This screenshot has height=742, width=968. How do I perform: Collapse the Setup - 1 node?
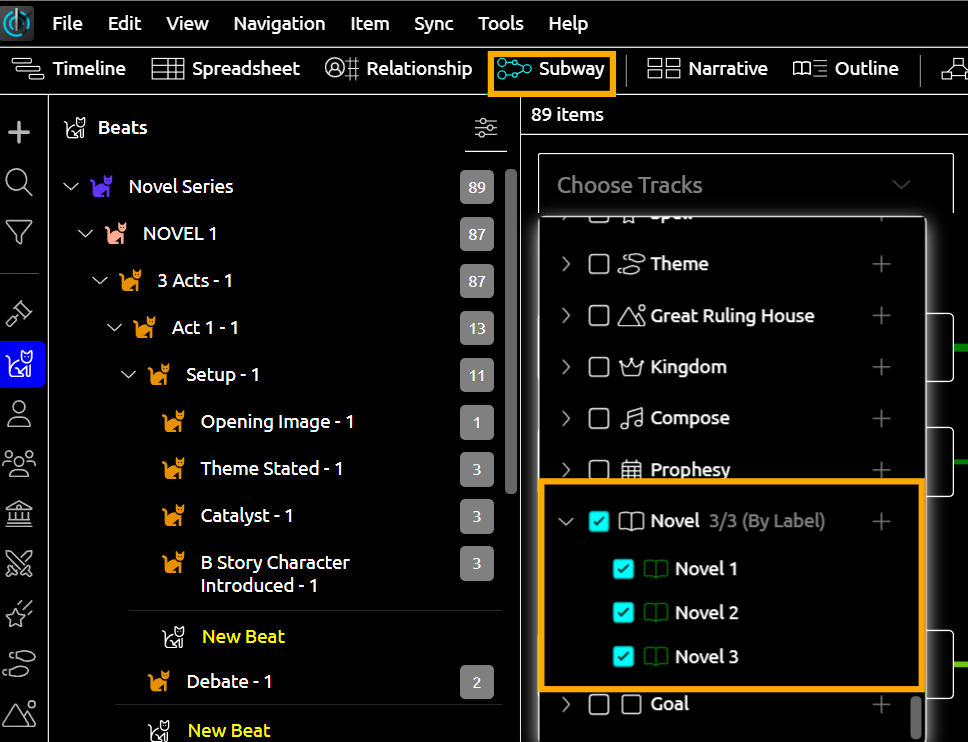(x=128, y=374)
